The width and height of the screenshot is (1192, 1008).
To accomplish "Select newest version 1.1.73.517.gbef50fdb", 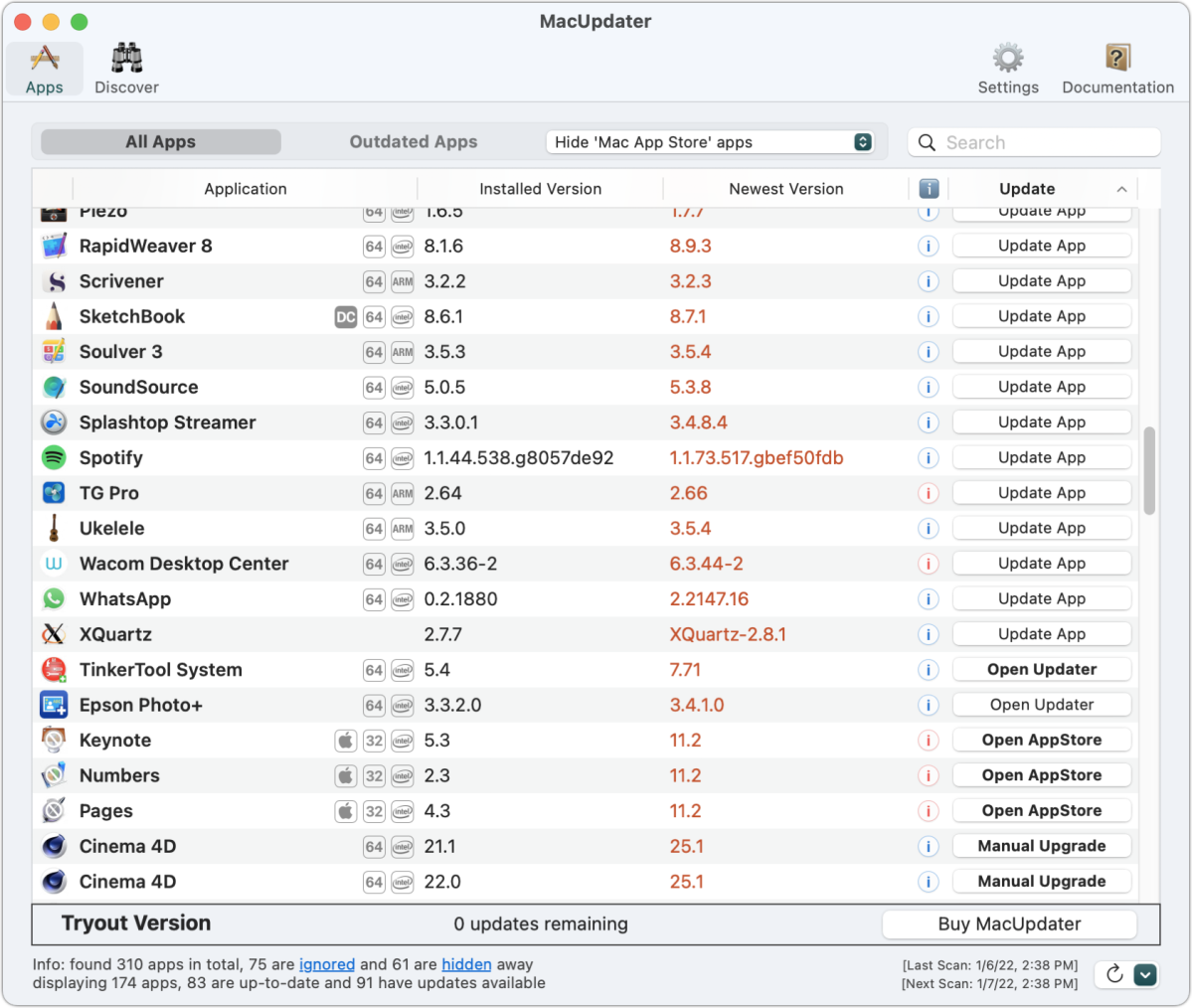I will 756,457.
